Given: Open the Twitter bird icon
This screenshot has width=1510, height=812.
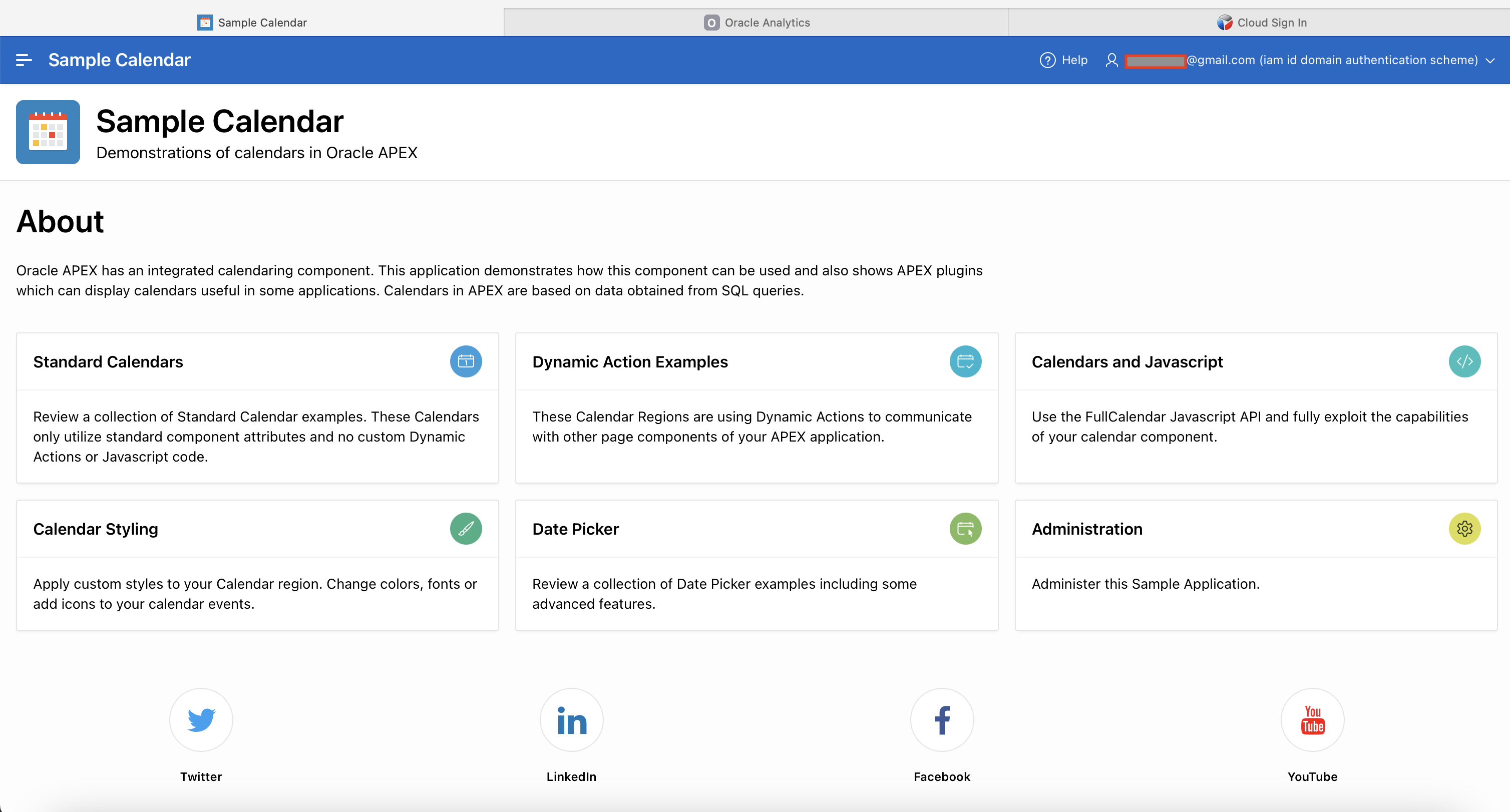Looking at the screenshot, I should 201,719.
